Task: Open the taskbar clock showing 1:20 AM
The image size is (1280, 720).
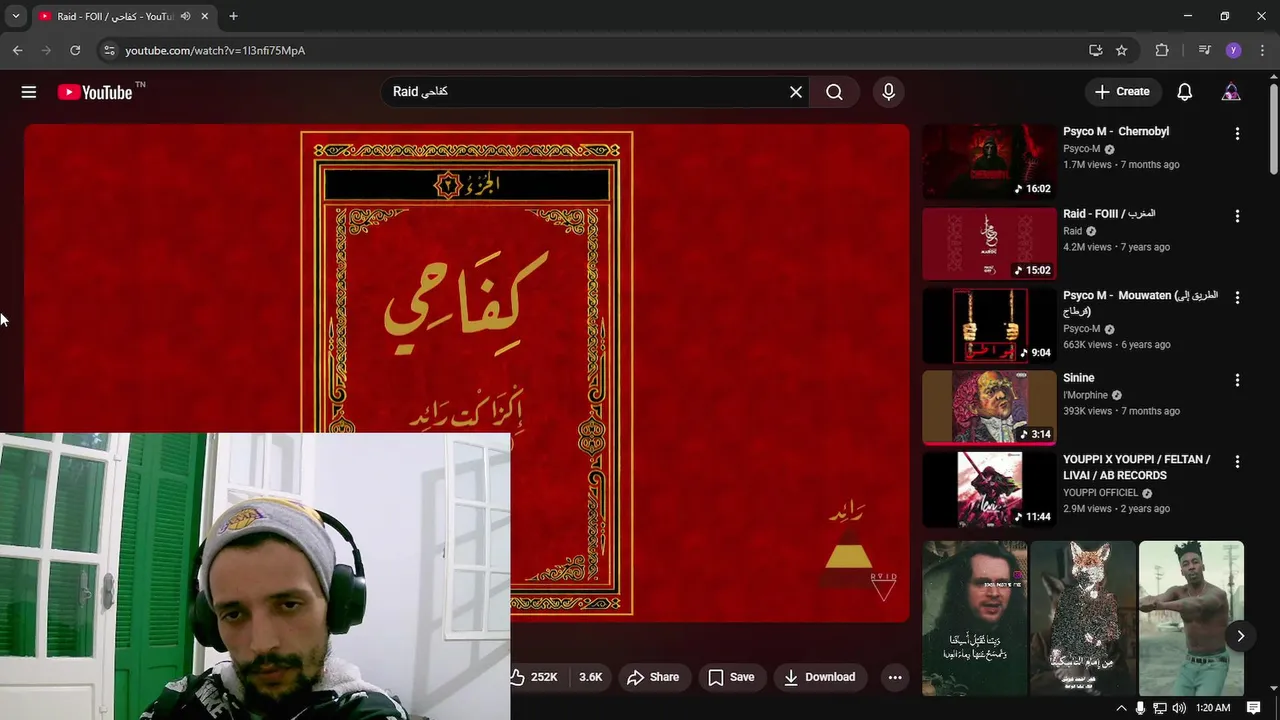Action: pyautogui.click(x=1213, y=708)
